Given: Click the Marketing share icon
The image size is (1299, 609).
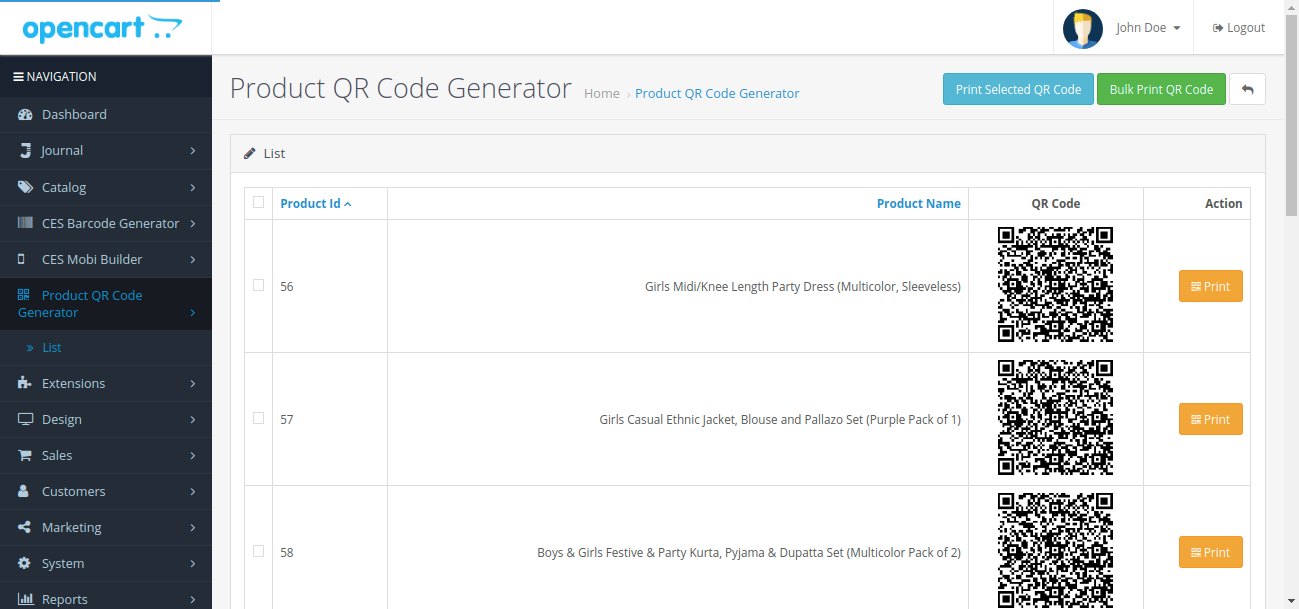Looking at the screenshot, I should [x=25, y=527].
